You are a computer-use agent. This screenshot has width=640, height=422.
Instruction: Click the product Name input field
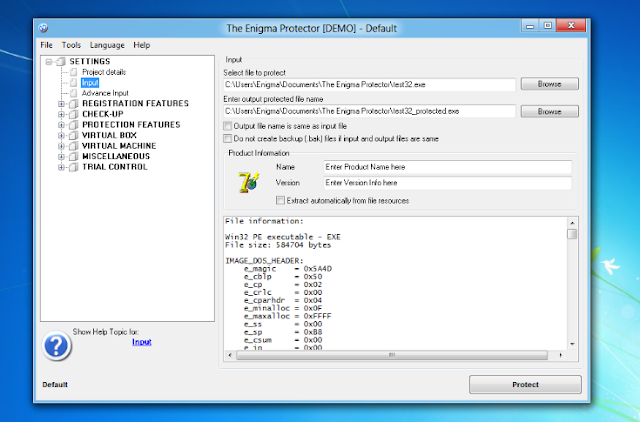pos(447,167)
